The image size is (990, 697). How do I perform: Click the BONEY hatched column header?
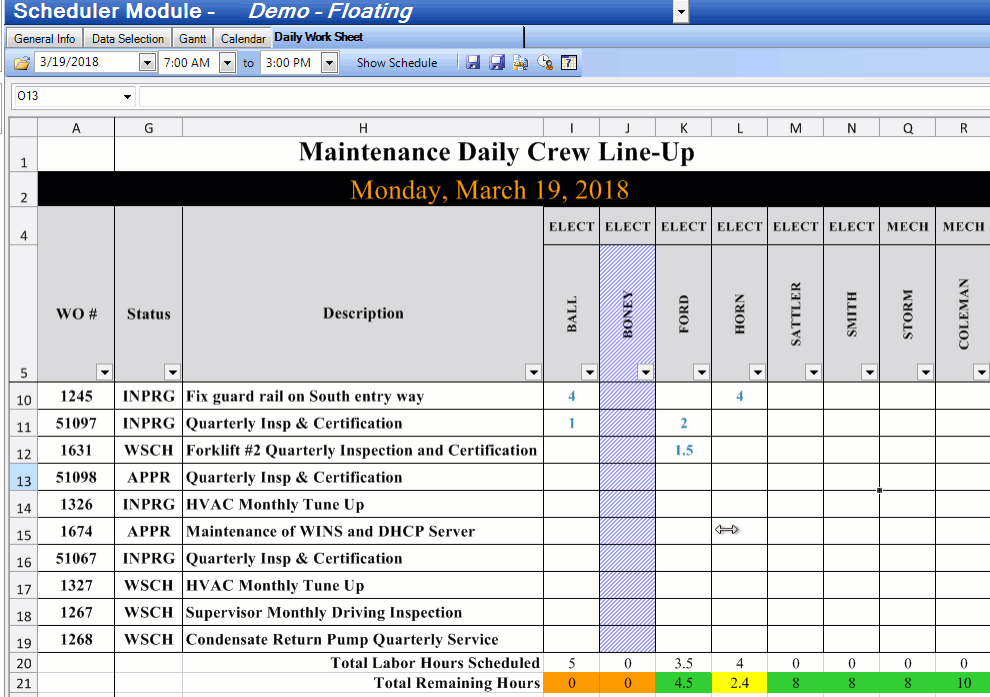tap(628, 314)
